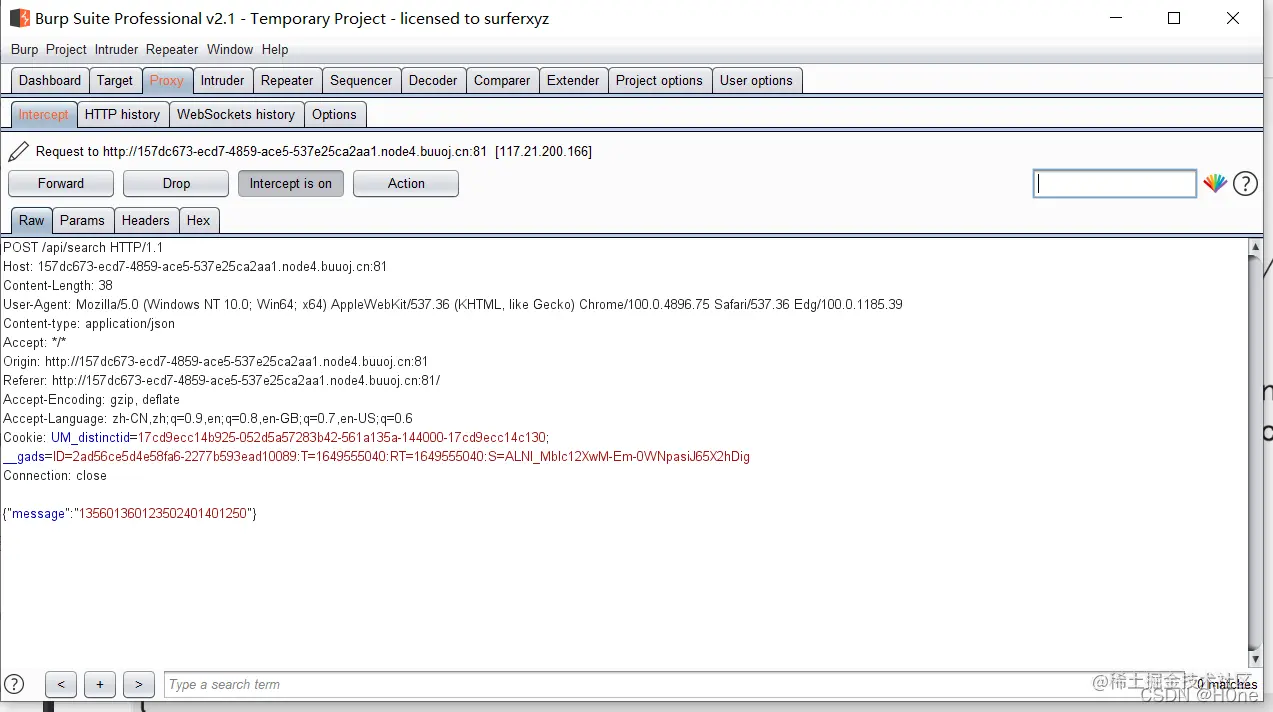
Task: Go to previous search match
Action: click(x=61, y=684)
